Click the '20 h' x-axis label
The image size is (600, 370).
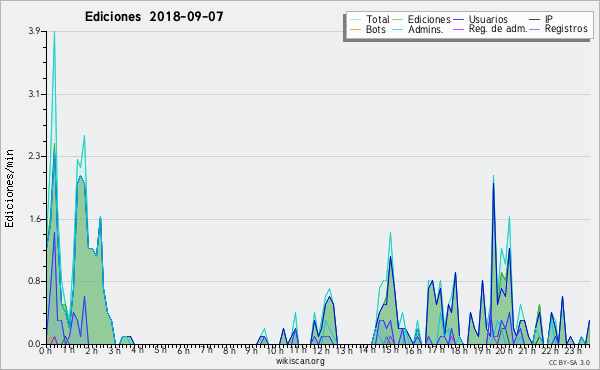(x=504, y=350)
